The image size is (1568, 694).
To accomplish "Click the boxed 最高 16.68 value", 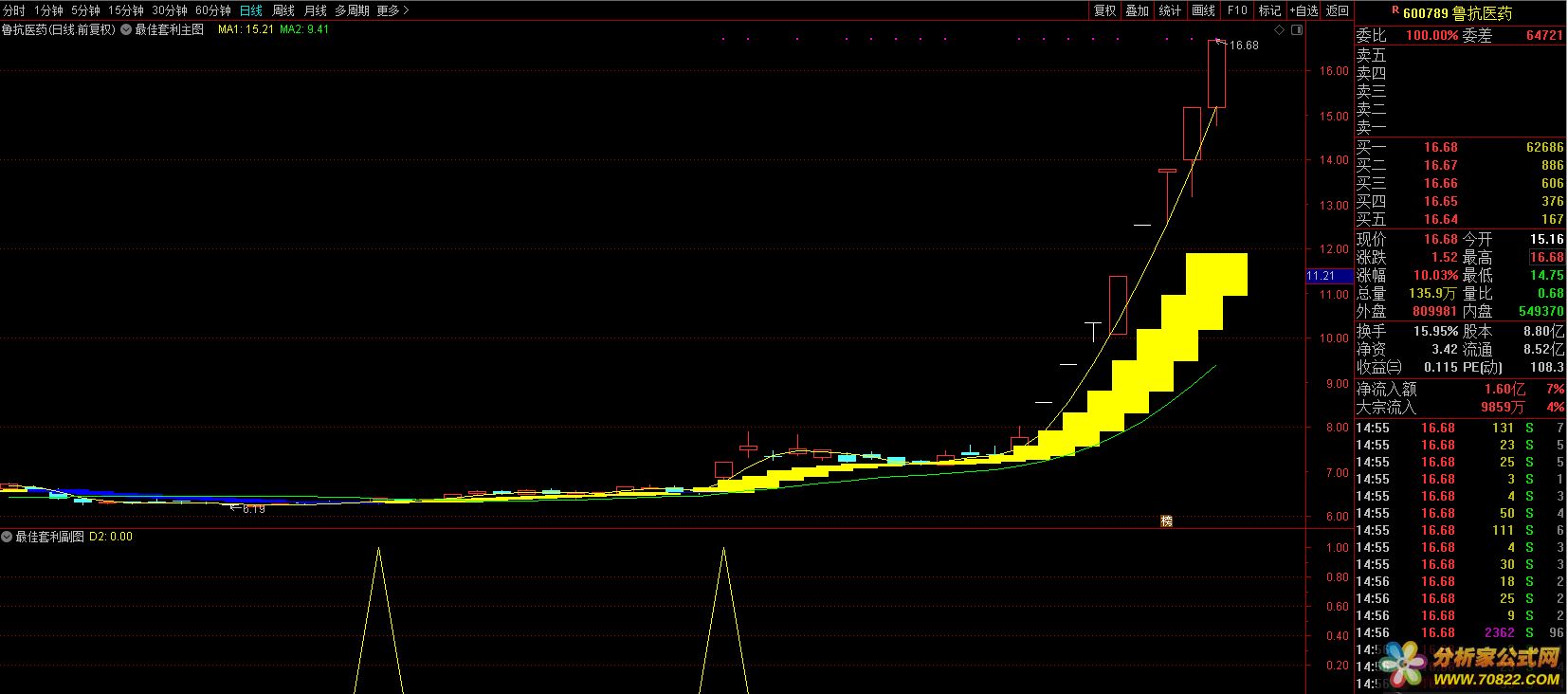I will pyautogui.click(x=1546, y=257).
